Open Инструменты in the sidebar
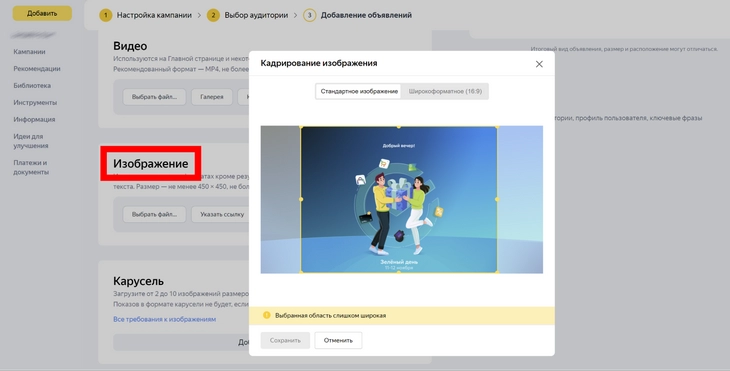Screen dimensions: 730x371 click(x=35, y=102)
